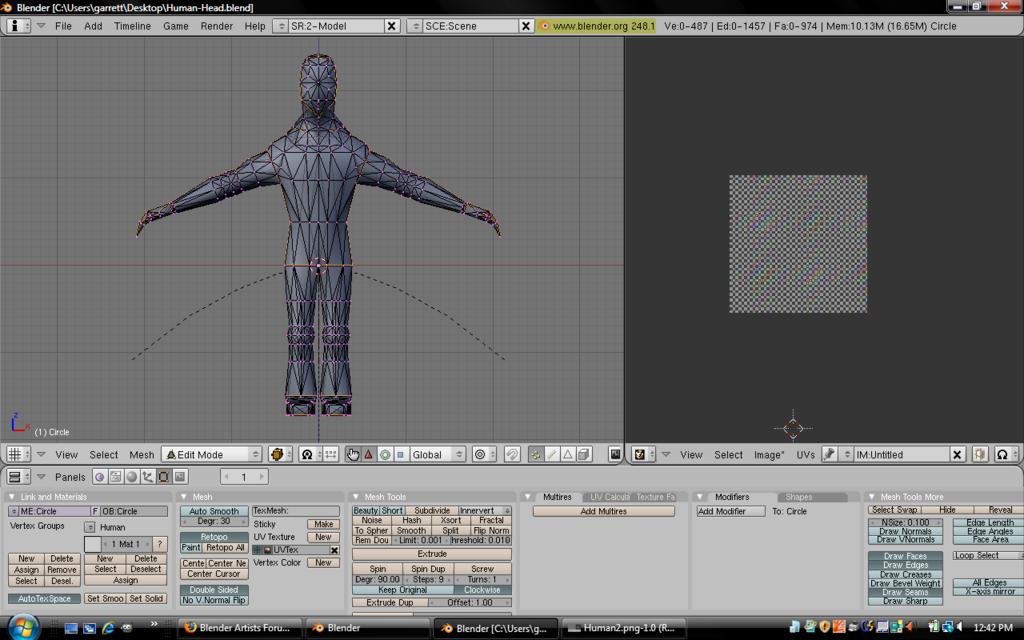The height and width of the screenshot is (640, 1024).
Task: Toggle Double Sided option
Action: pos(214,590)
